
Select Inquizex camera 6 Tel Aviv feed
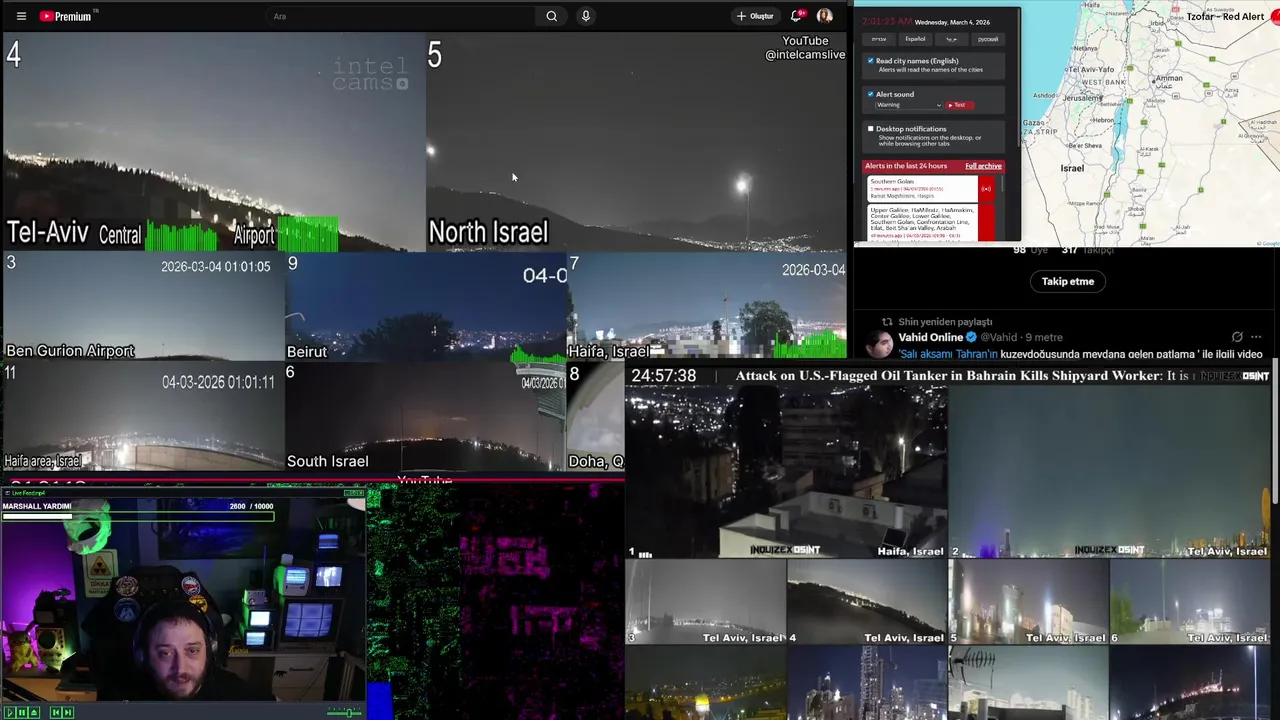pyautogui.click(x=1190, y=602)
